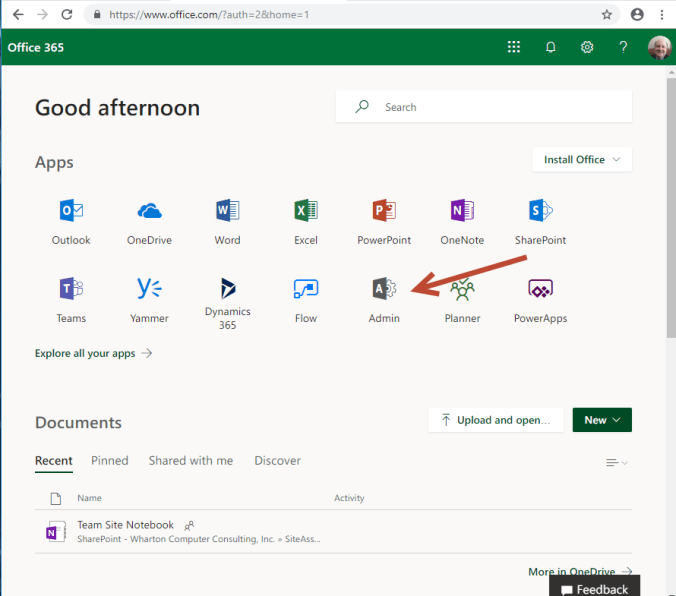The height and width of the screenshot is (596, 676).
Task: Switch to the Pinned tab
Action: click(x=110, y=461)
